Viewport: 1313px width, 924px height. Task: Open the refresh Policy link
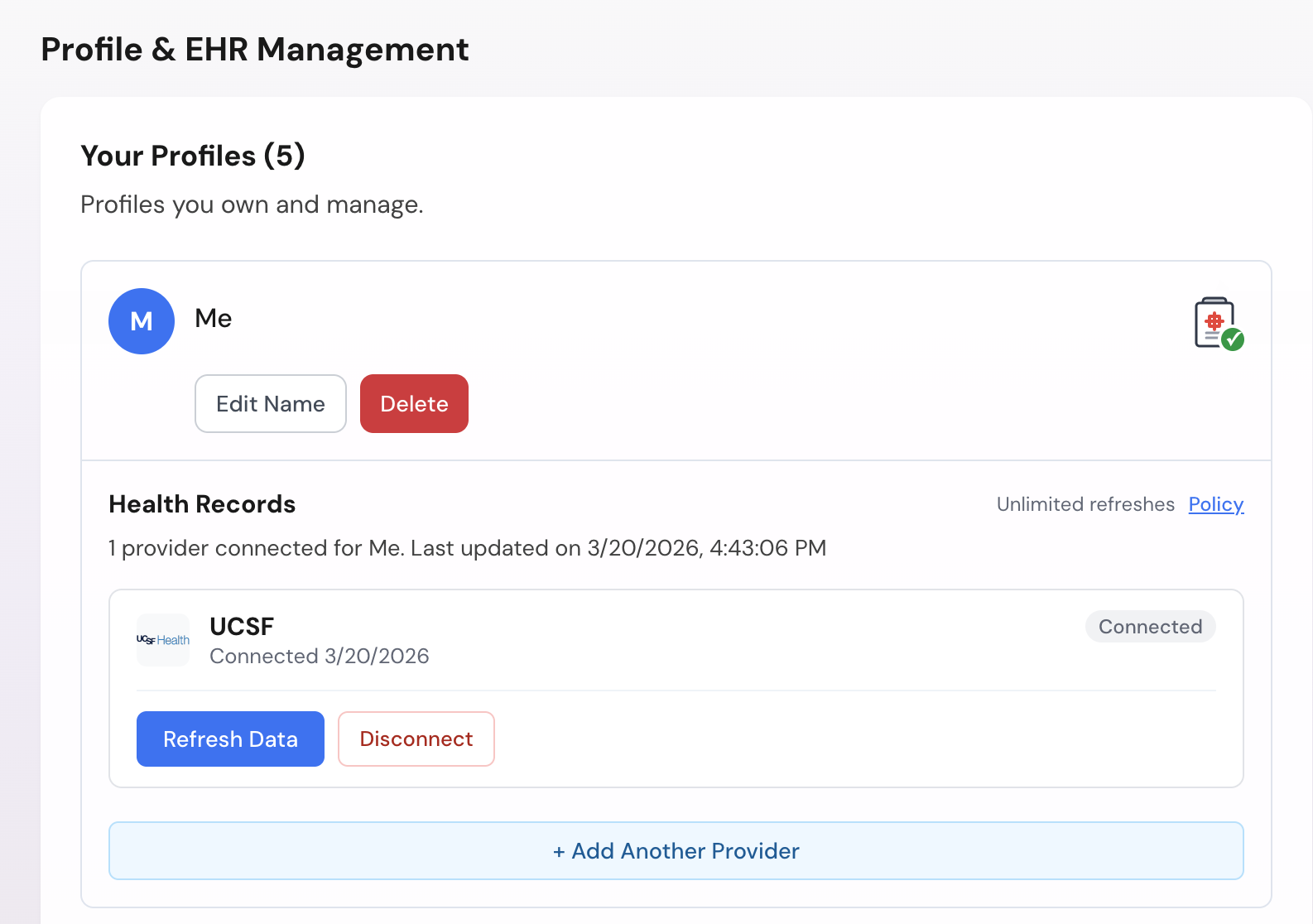tap(1216, 504)
